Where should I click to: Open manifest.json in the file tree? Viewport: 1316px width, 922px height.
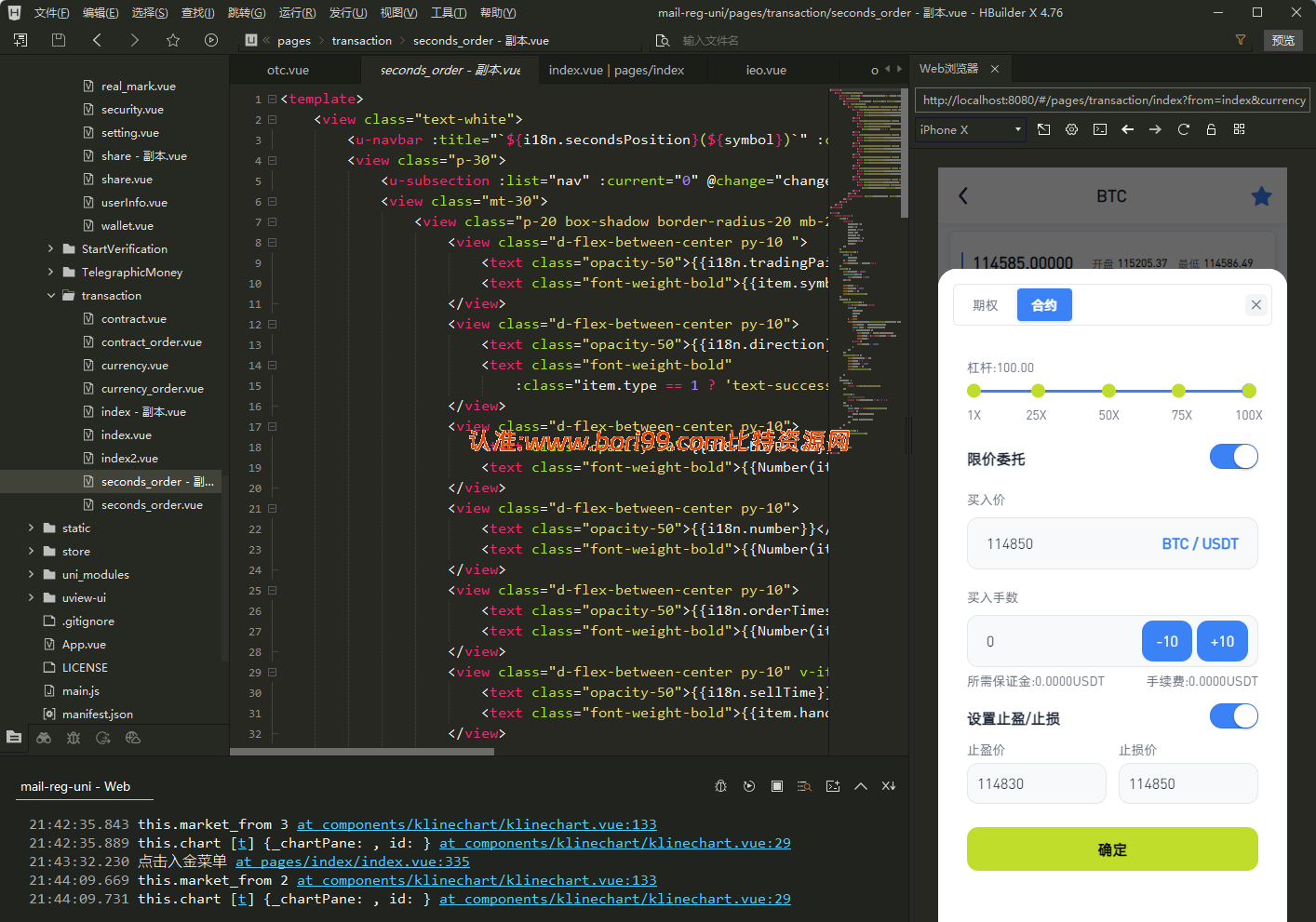pos(98,714)
